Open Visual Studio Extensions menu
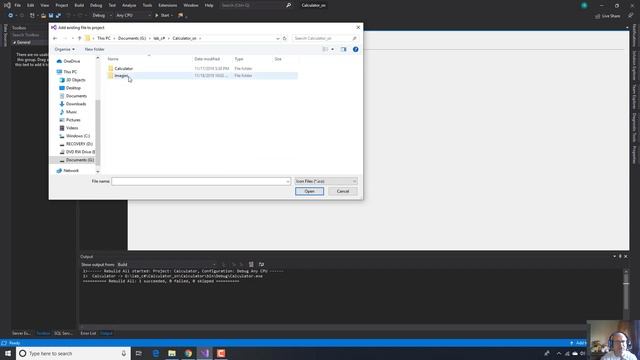The height and width of the screenshot is (360, 640). (167, 5)
